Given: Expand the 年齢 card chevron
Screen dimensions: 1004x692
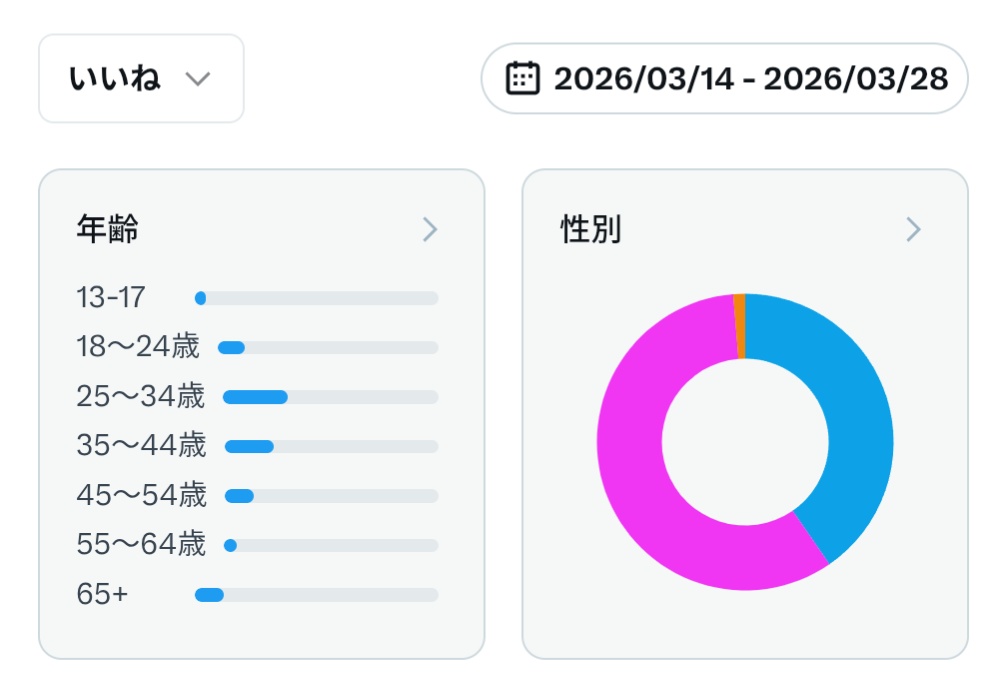Looking at the screenshot, I should [430, 229].
